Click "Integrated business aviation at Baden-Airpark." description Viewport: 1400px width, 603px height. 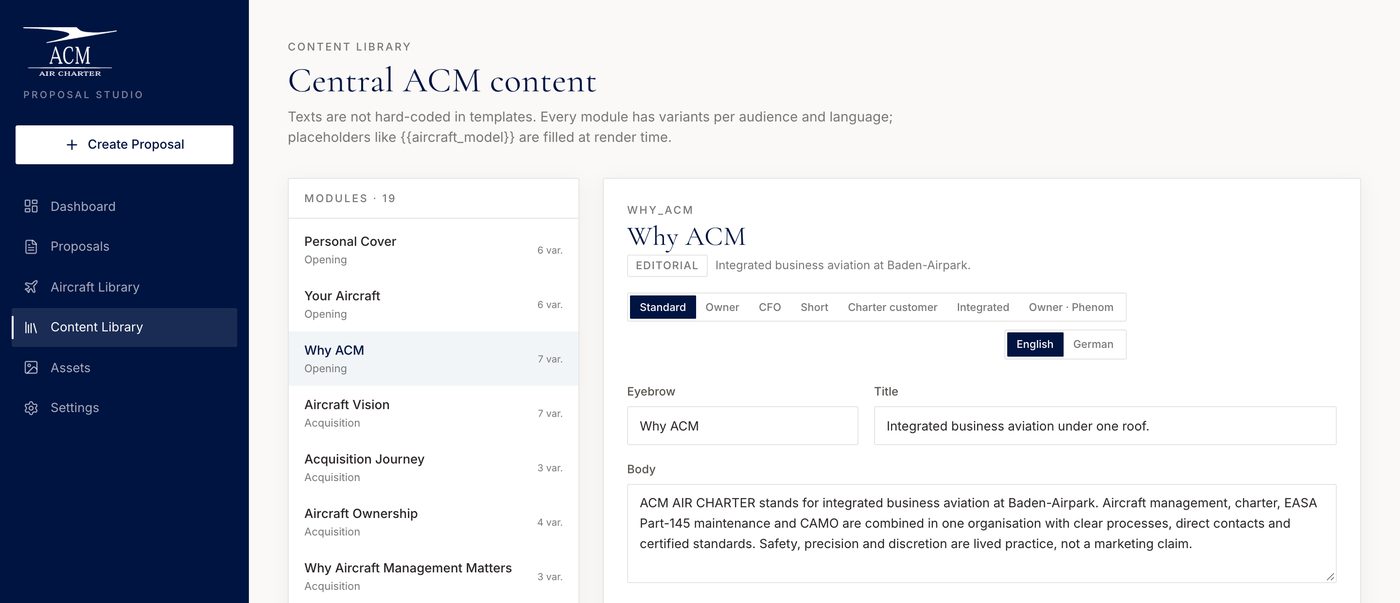(843, 265)
